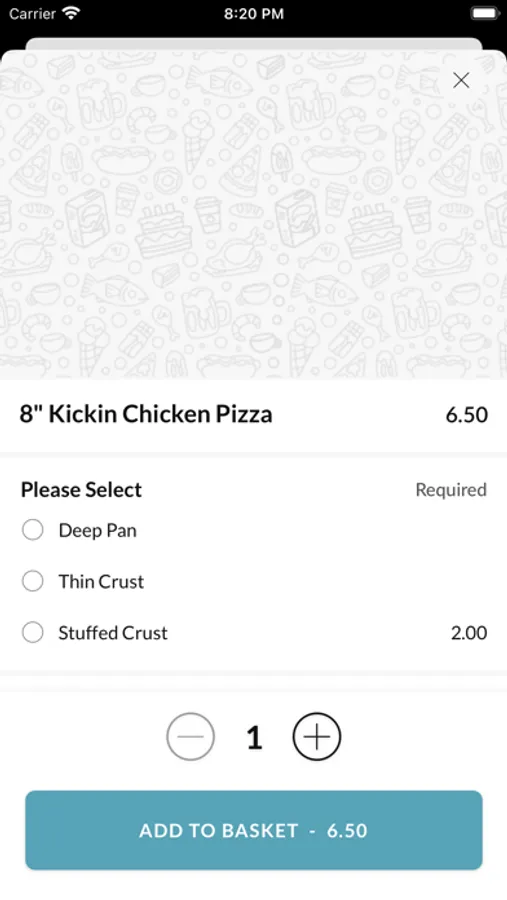The image size is (507, 900).
Task: Close the pizza options sheet
Action: [x=461, y=80]
